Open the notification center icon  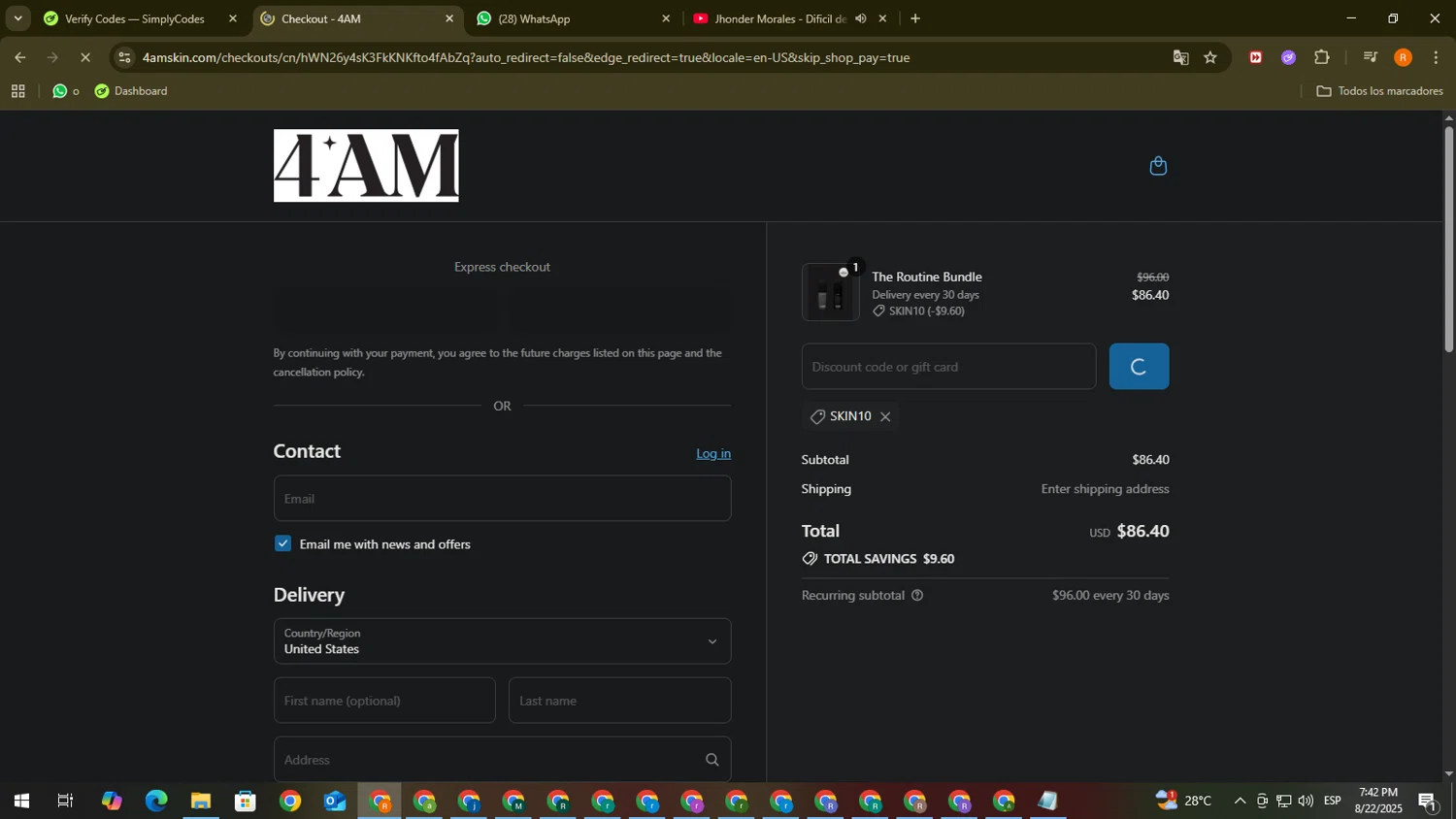1428,802
